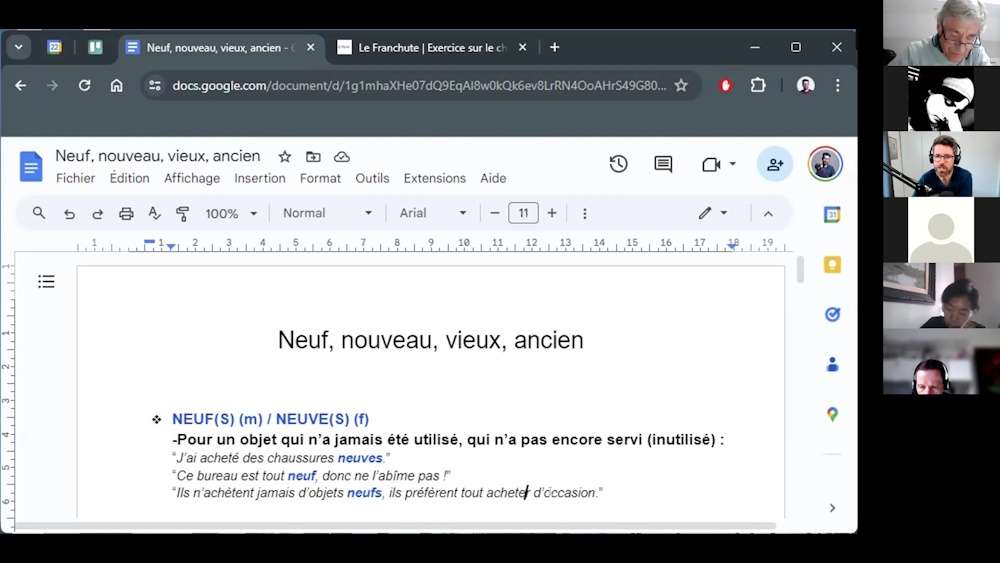The height and width of the screenshot is (563, 1000).
Task: Click the font size field showing 11
Action: point(523,213)
